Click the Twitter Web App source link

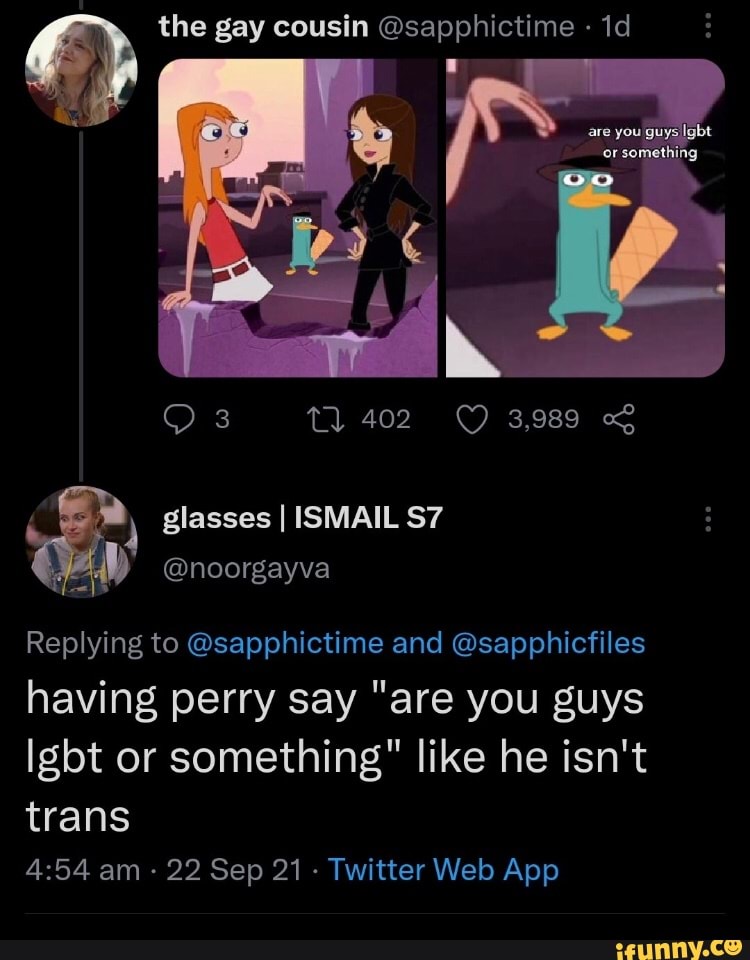point(443,870)
